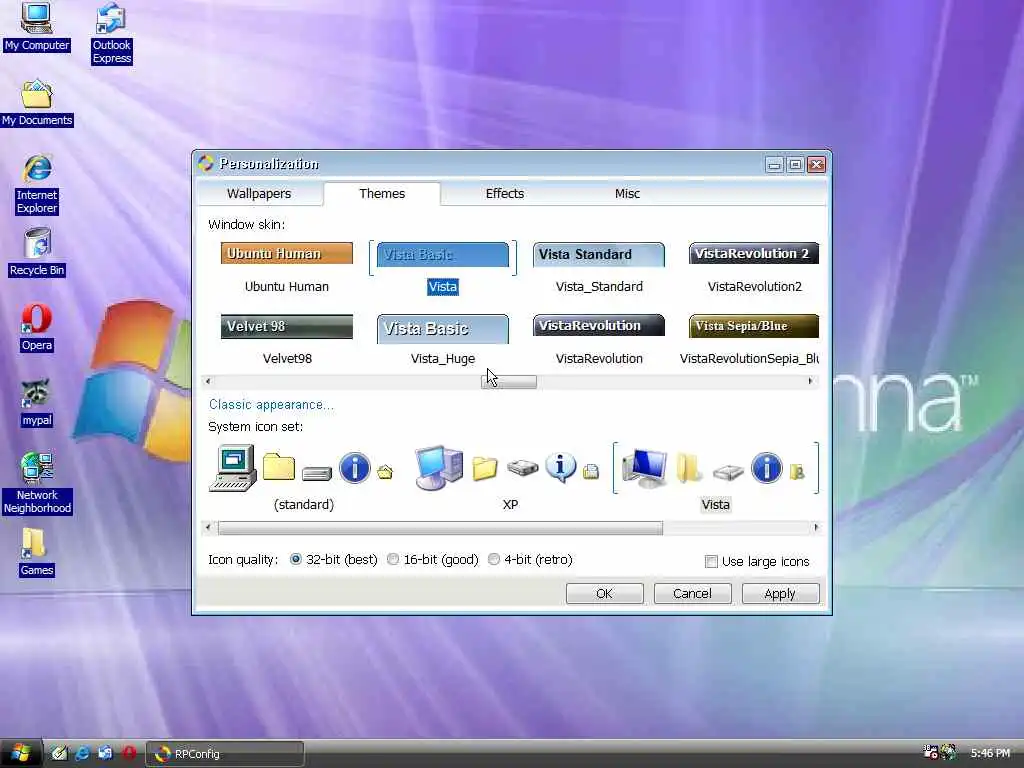Open My Computer desktop icon
The width and height of the screenshot is (1024, 768).
[x=37, y=26]
